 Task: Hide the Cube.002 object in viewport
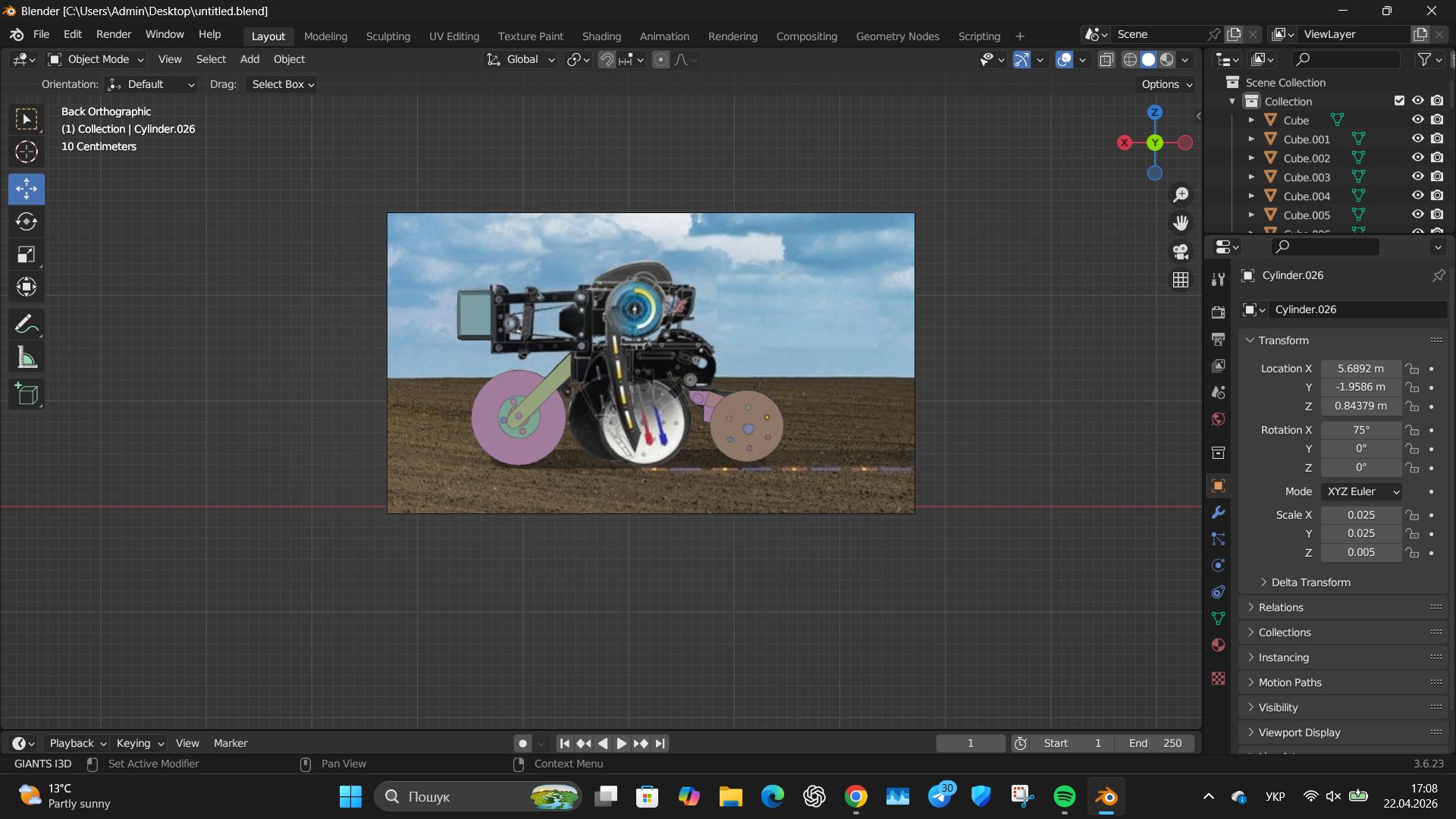pyautogui.click(x=1417, y=157)
